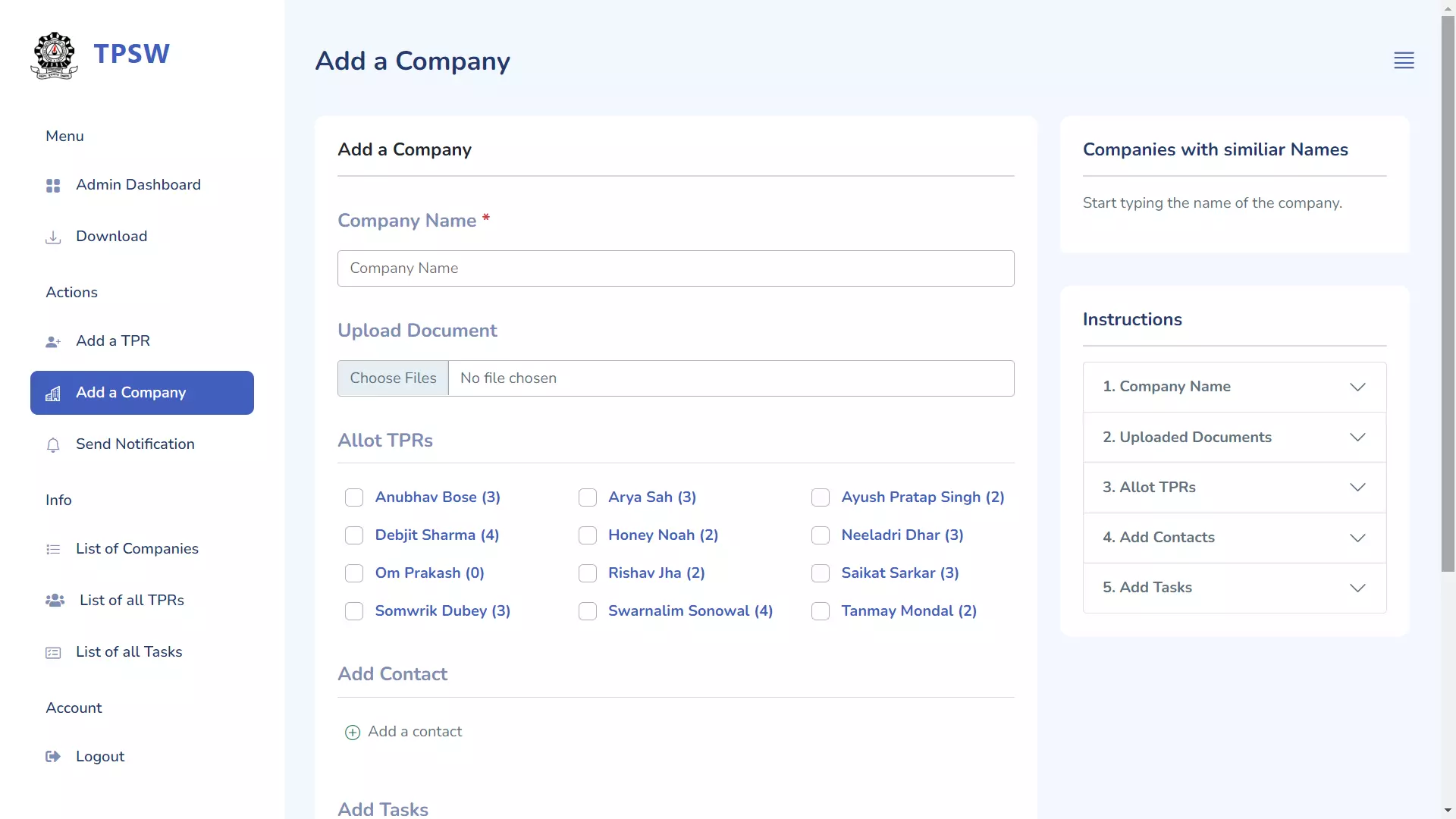
Task: Click the Add a TPR person icon
Action: click(53, 341)
